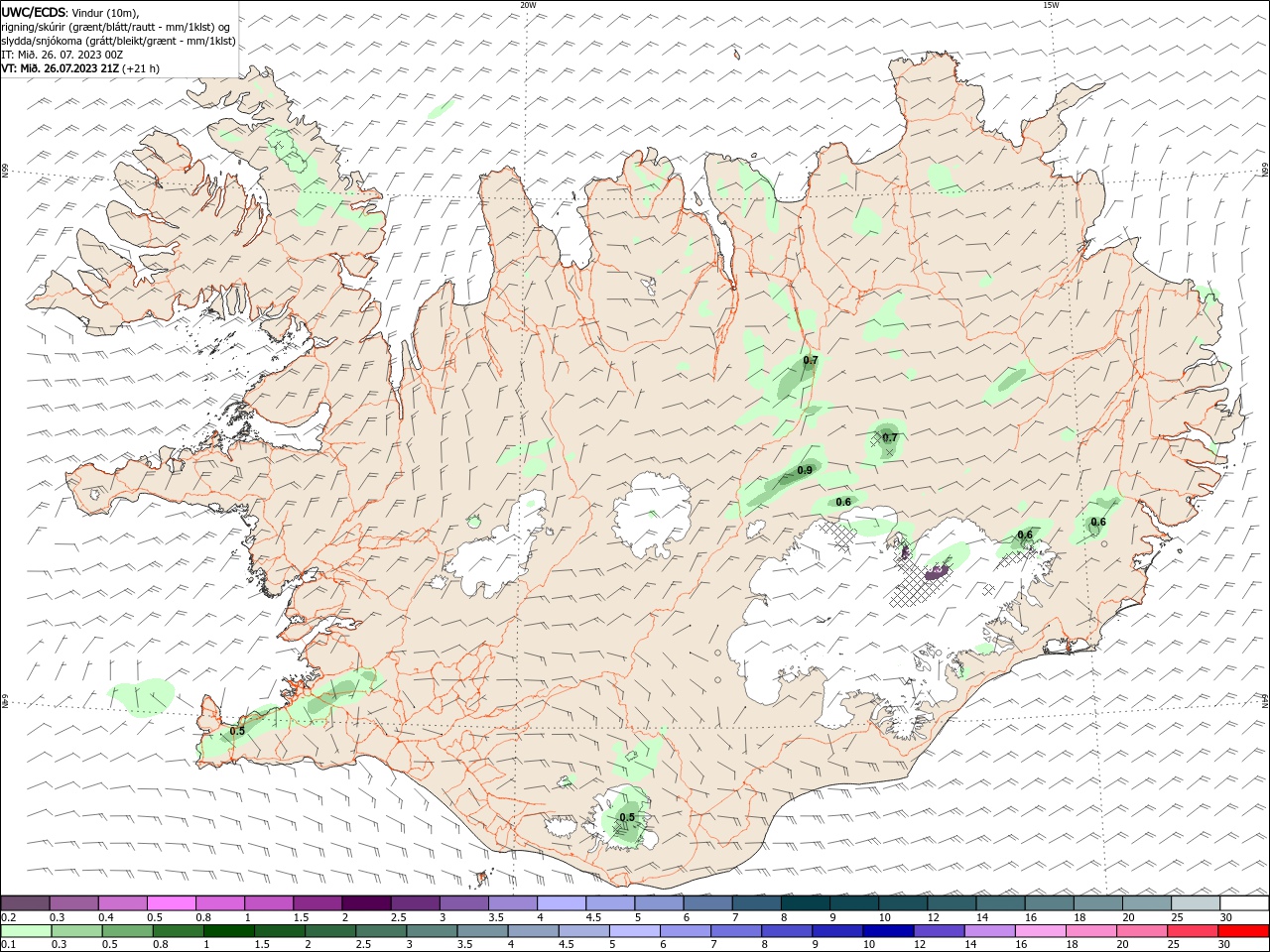Click the 0.5 value on the southern glacier
The height and width of the screenshot is (952, 1270).
click(627, 818)
